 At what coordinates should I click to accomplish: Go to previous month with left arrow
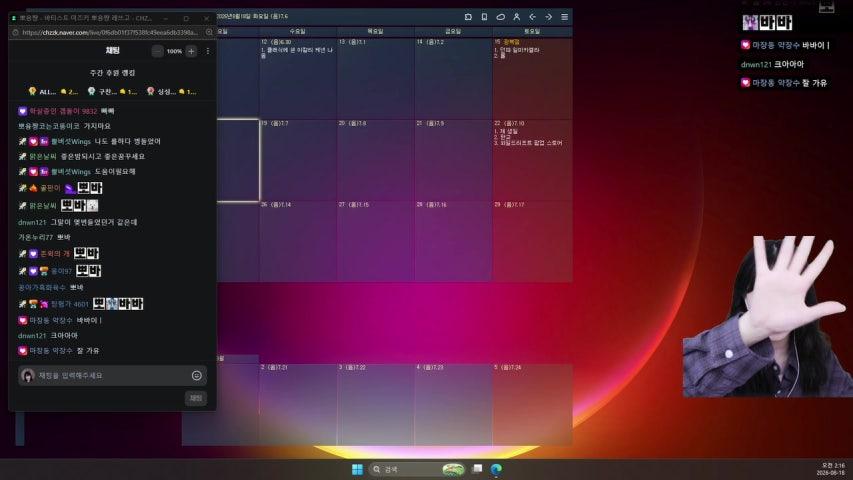pyautogui.click(x=533, y=17)
